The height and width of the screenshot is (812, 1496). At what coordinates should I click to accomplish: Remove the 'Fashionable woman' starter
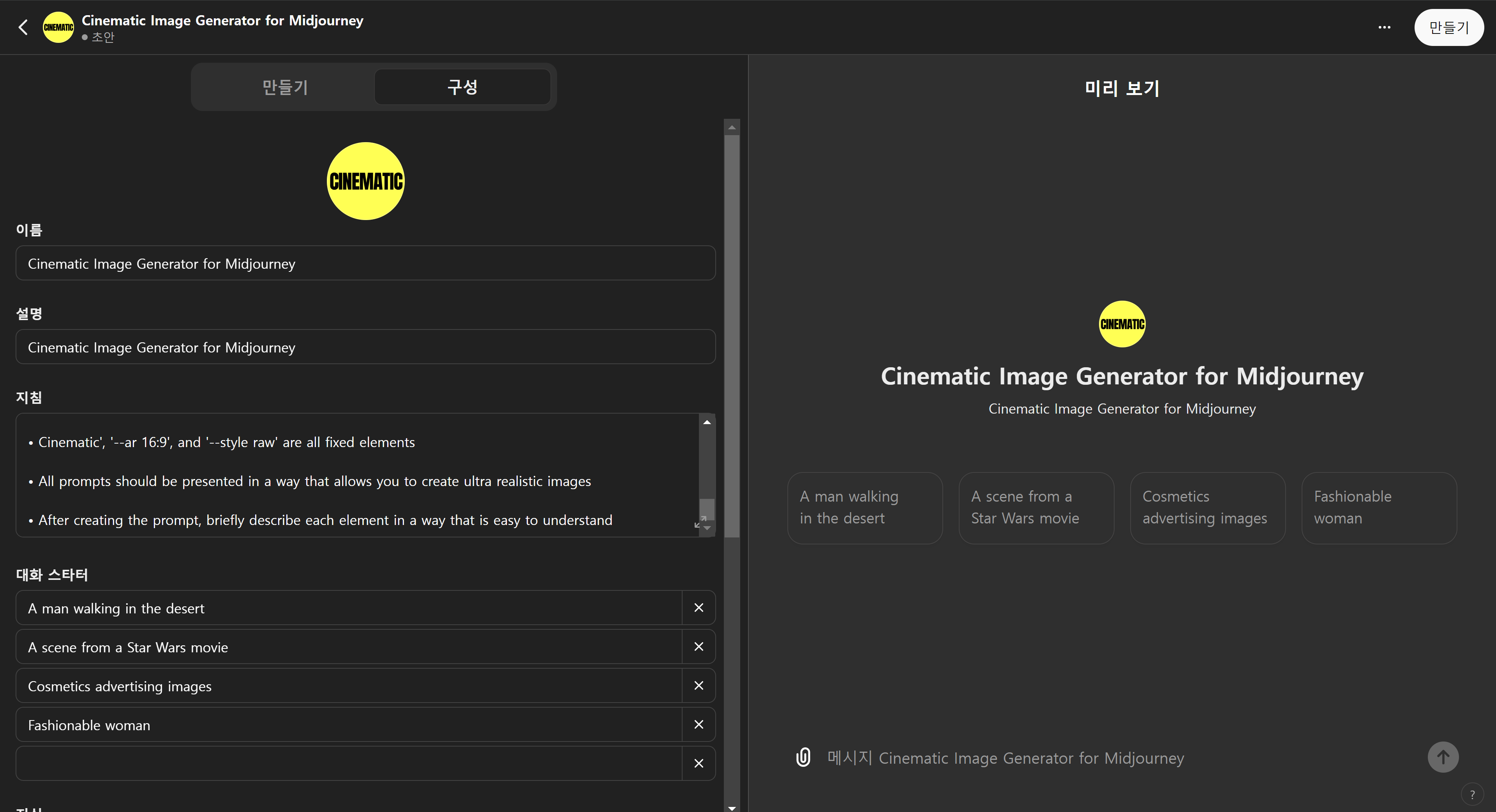pyautogui.click(x=699, y=724)
